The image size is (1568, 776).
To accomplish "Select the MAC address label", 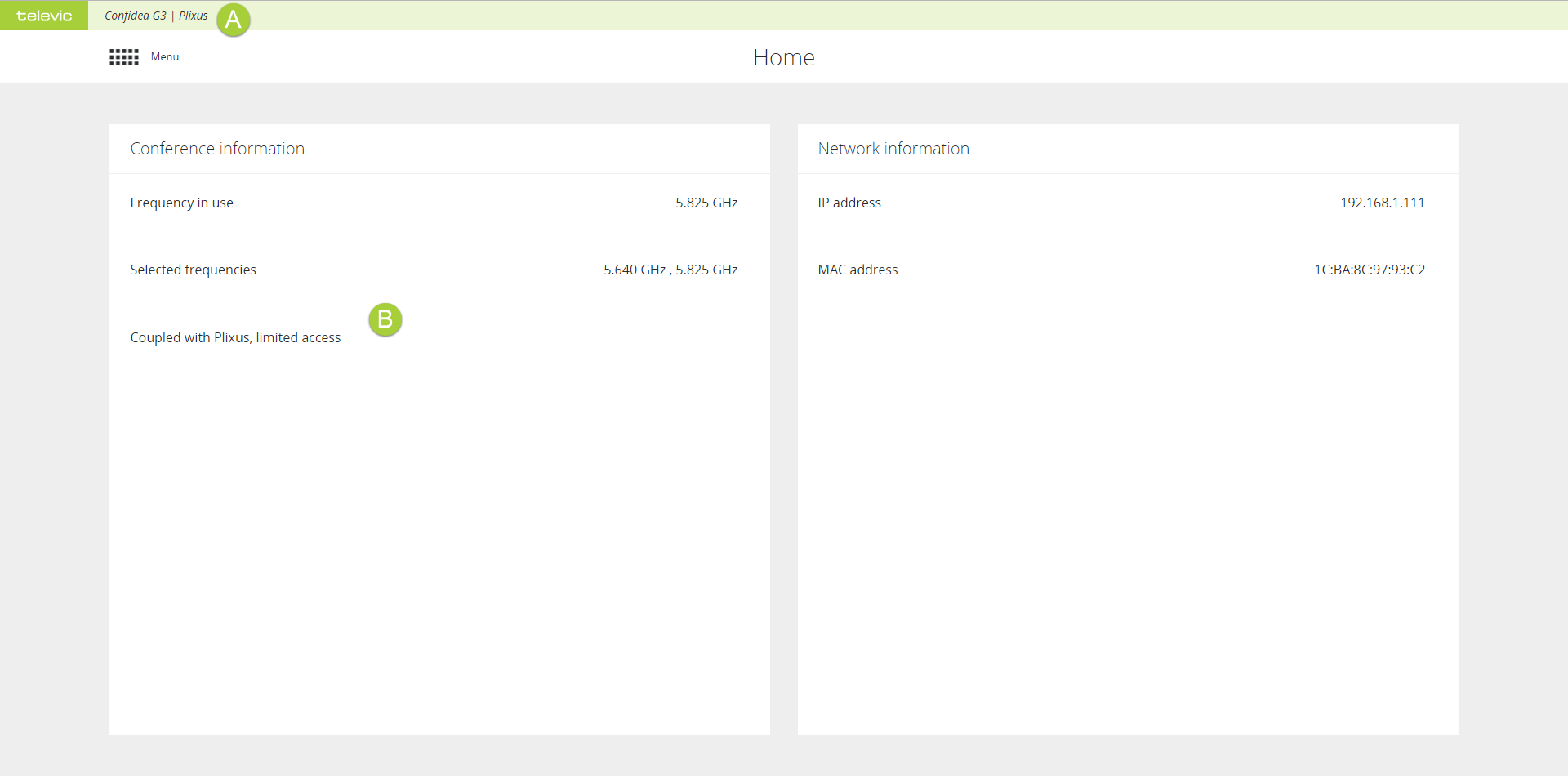I will point(857,270).
